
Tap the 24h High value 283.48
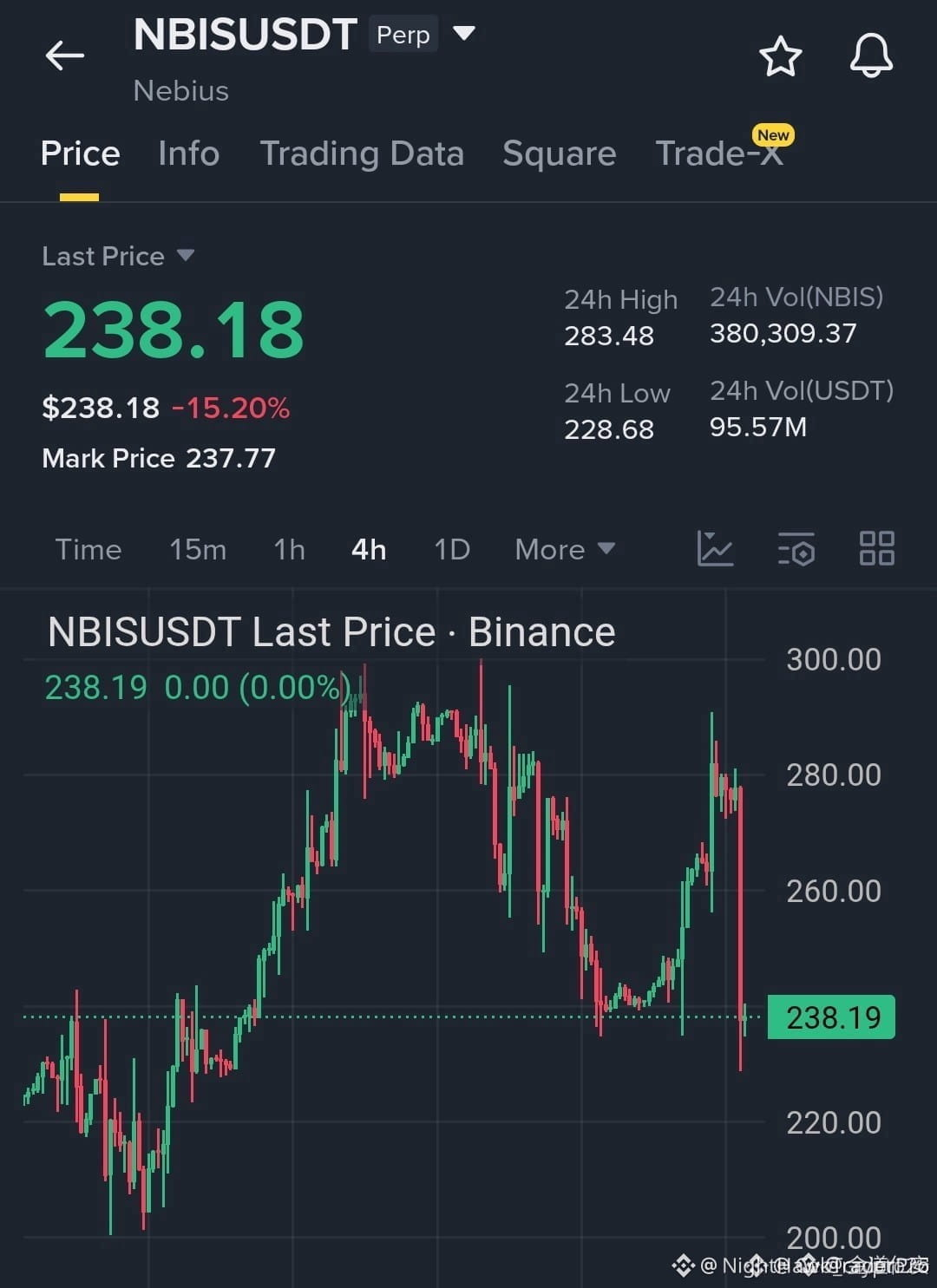tap(609, 336)
